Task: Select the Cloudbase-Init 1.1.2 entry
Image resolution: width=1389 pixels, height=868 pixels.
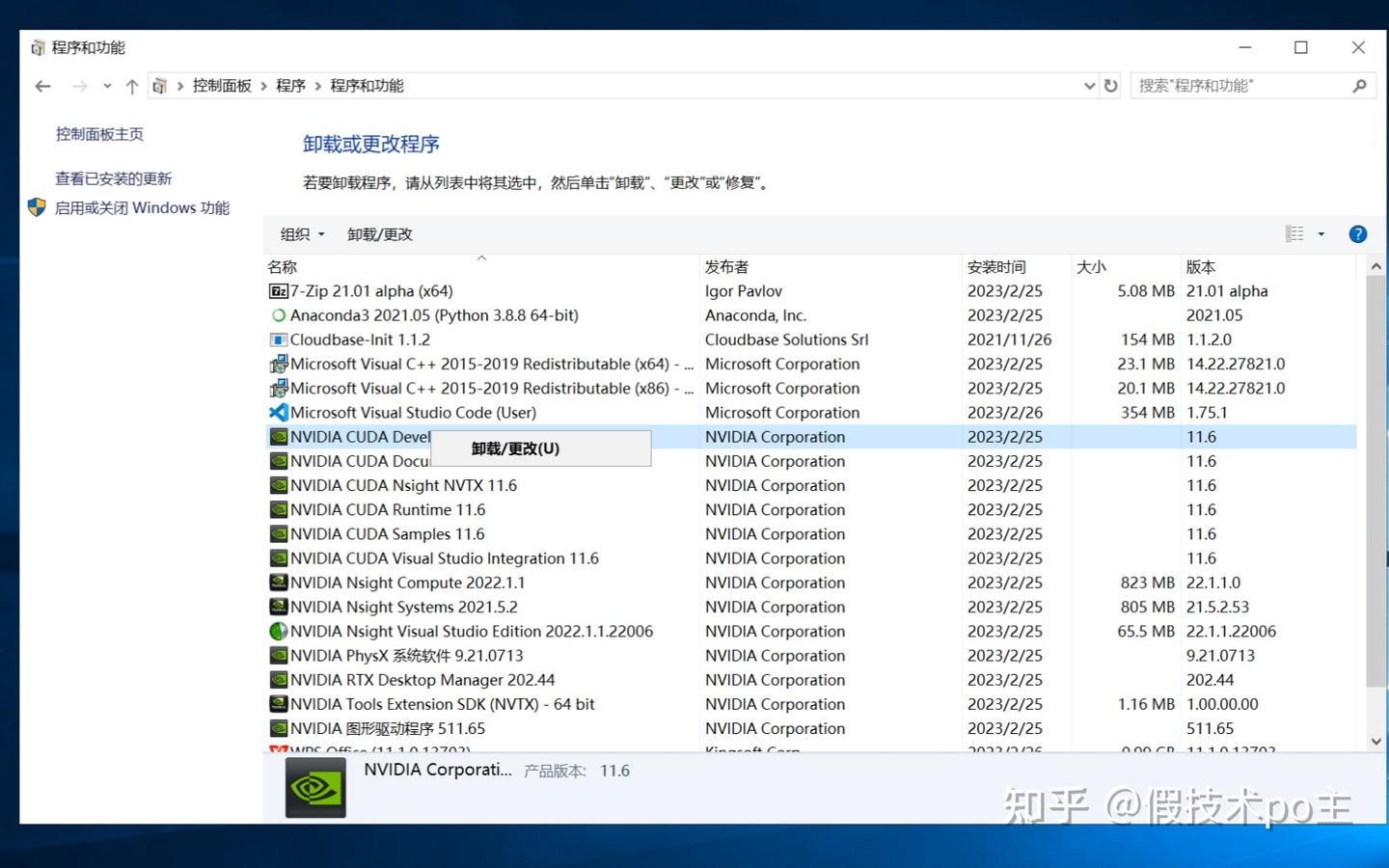Action: click(x=810, y=339)
